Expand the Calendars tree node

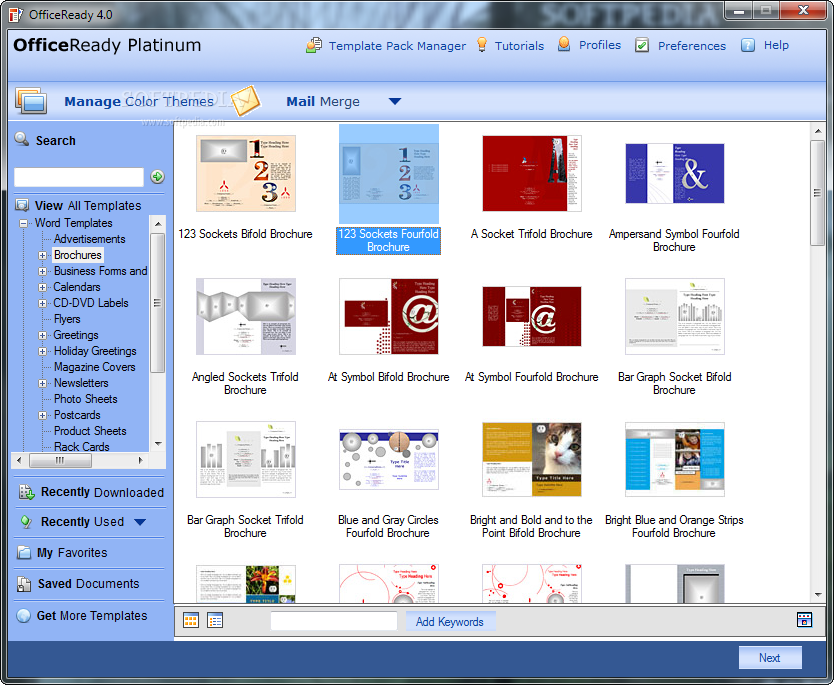pyautogui.click(x=43, y=287)
